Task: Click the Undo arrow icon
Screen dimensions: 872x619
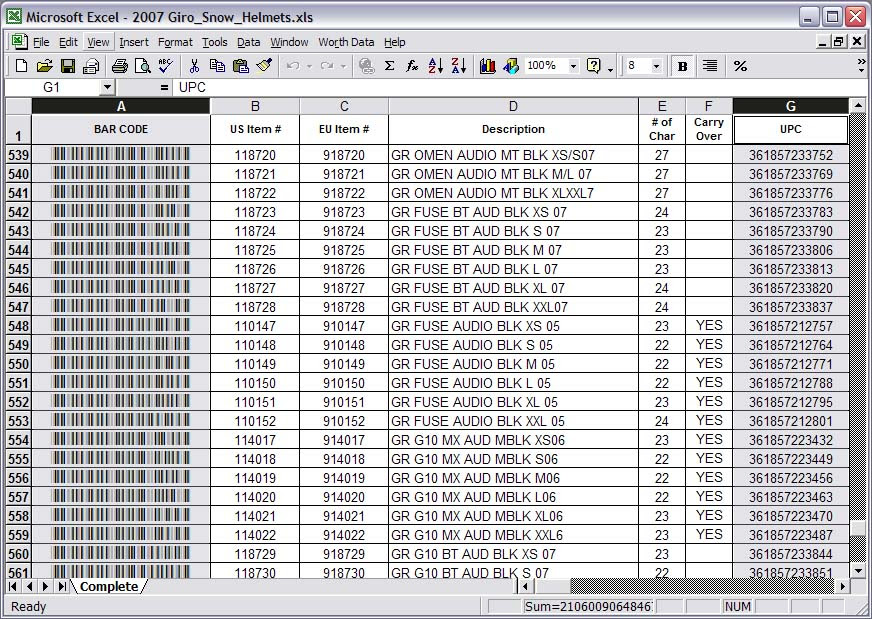Action: pos(293,66)
